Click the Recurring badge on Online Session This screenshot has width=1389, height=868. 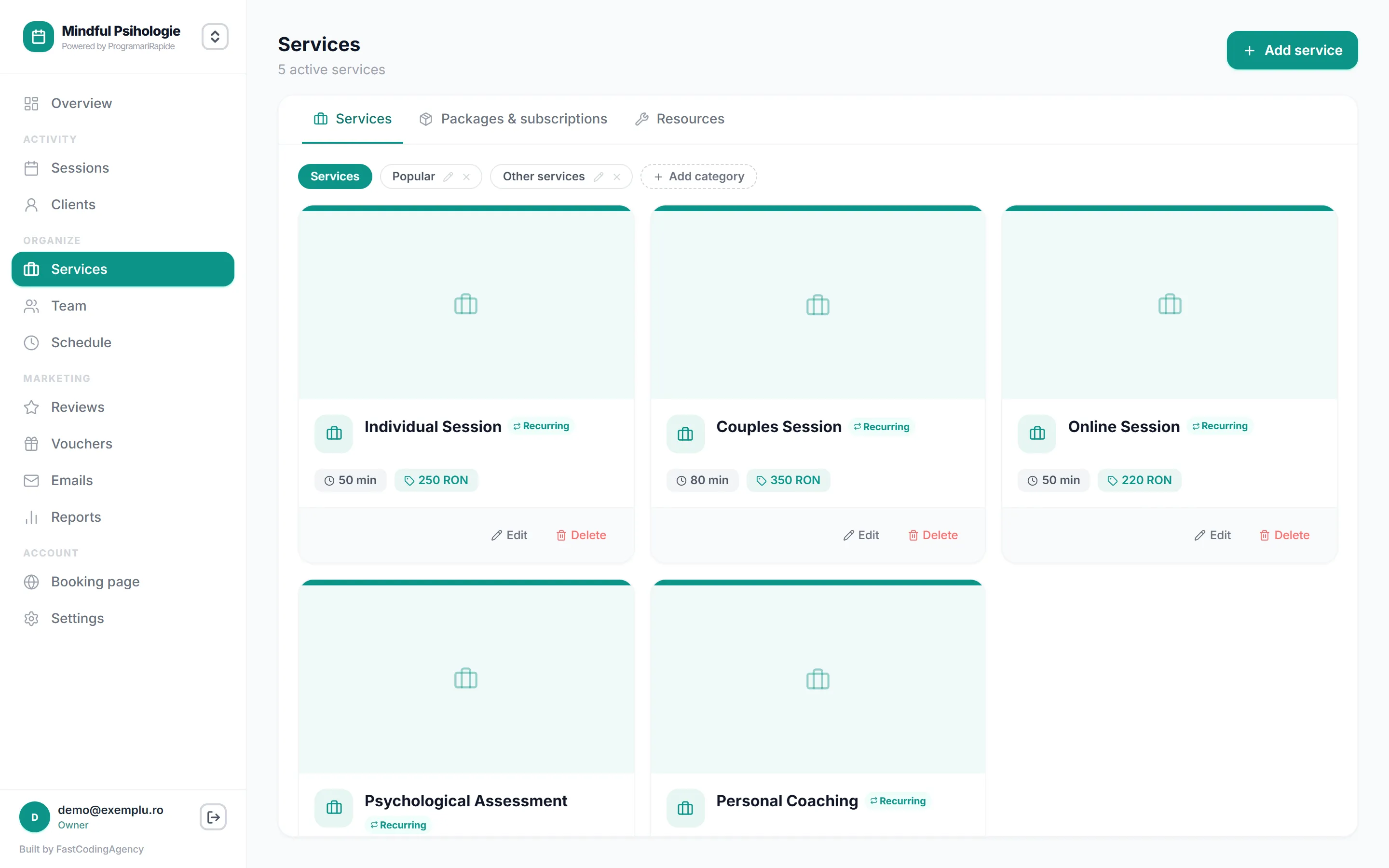(1220, 426)
